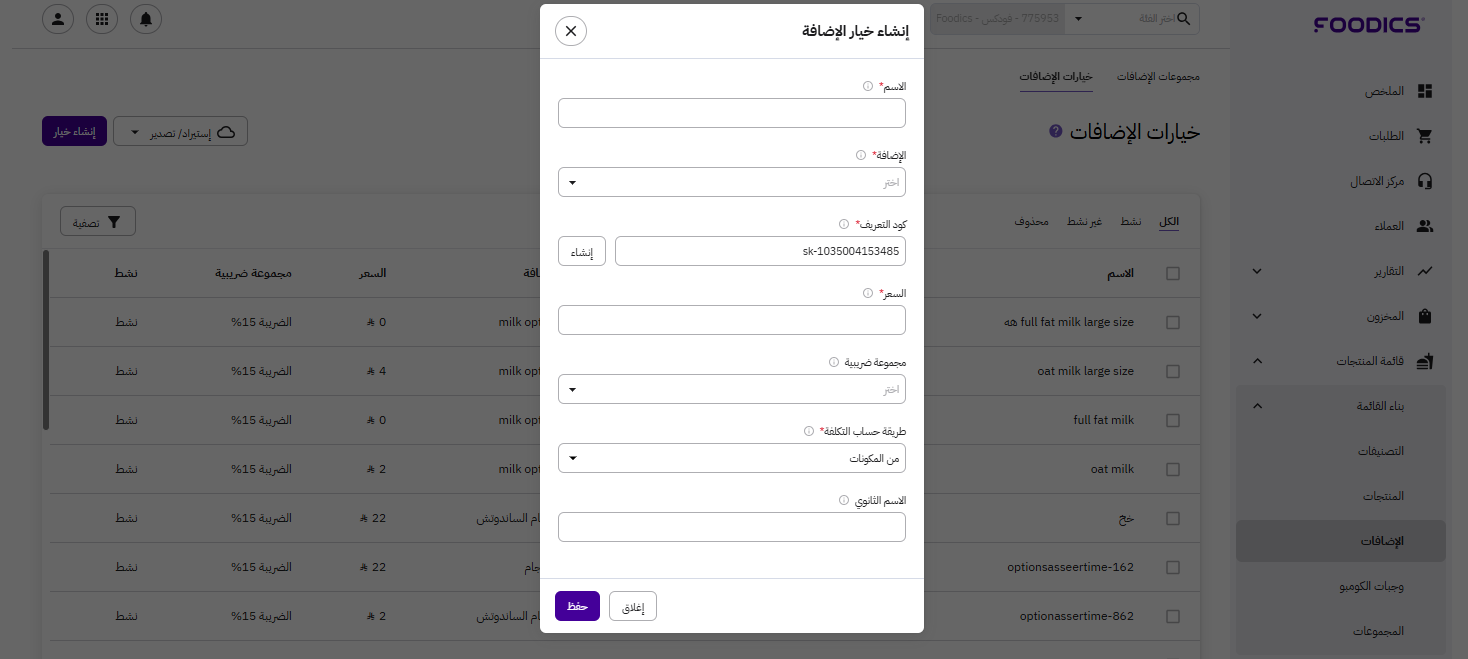
Task: Expand the طريقة حساب التكلفة dropdown
Action: pos(732,458)
